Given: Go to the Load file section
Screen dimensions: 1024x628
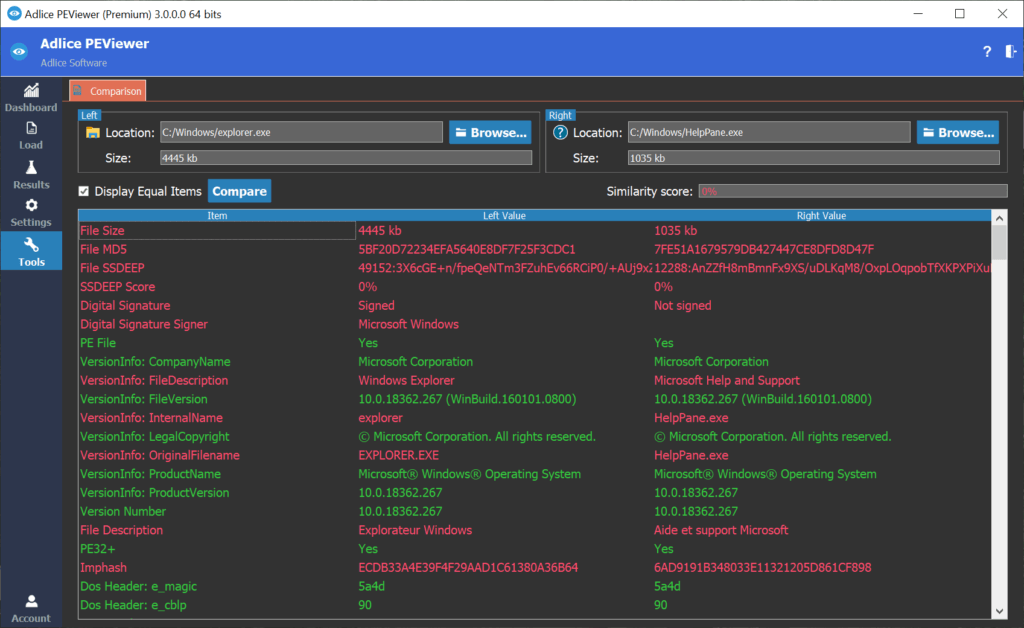Looking at the screenshot, I should pyautogui.click(x=30, y=135).
